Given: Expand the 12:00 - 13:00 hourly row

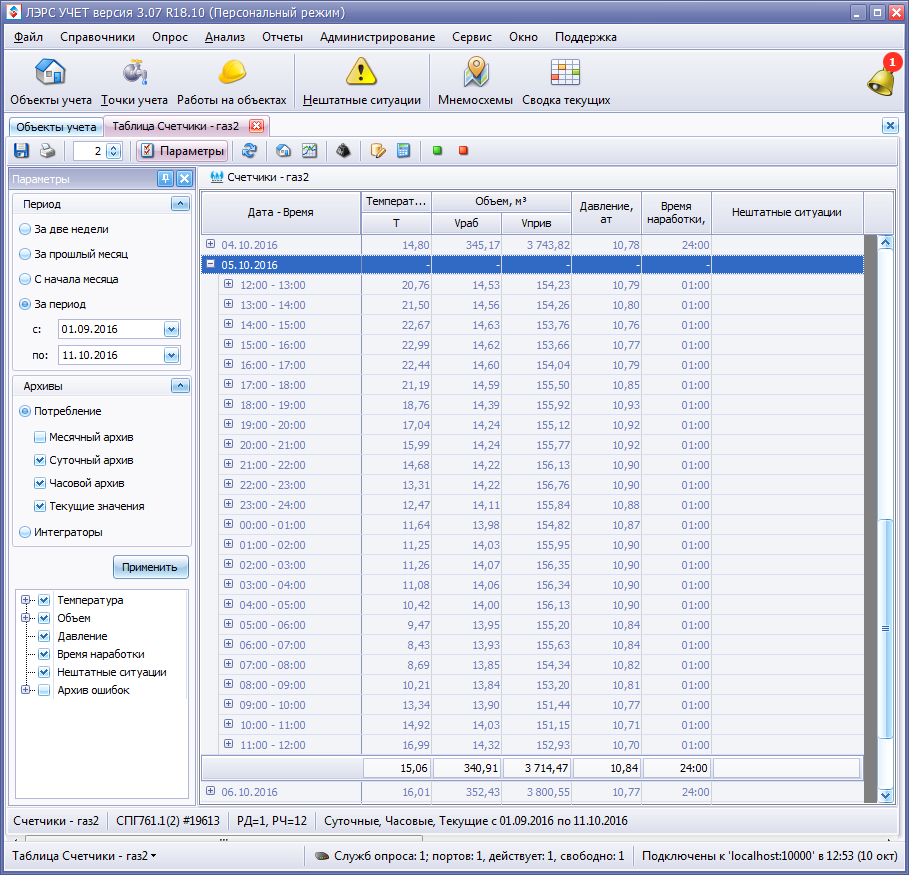Looking at the screenshot, I should [x=228, y=284].
